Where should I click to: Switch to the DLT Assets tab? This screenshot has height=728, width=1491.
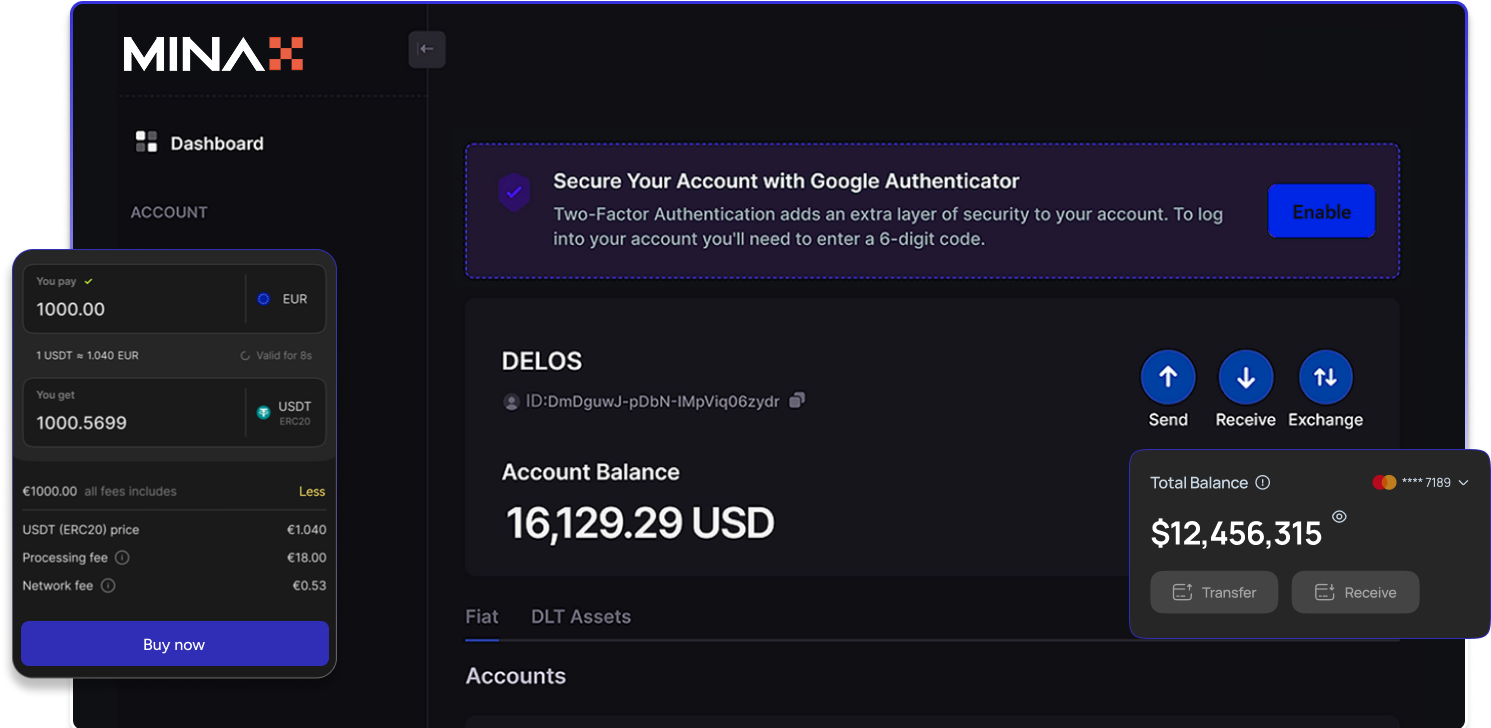pos(581,617)
